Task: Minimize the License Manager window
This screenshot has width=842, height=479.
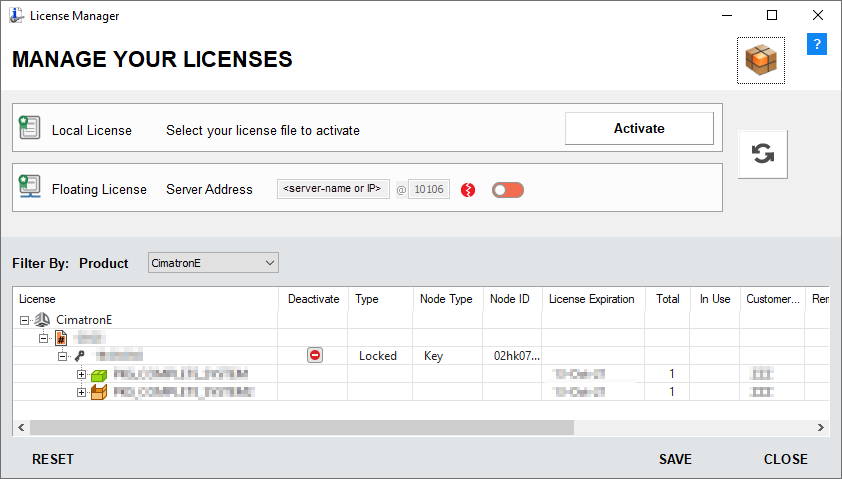Action: click(727, 15)
